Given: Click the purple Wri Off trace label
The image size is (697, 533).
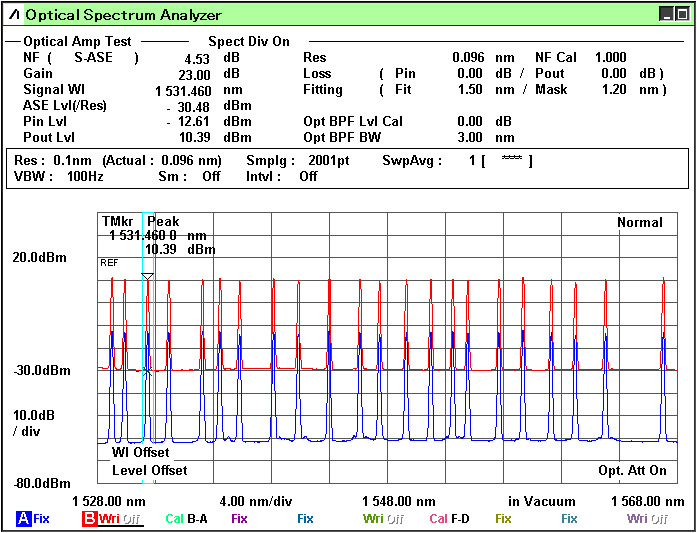Looking at the screenshot, I should (x=647, y=518).
